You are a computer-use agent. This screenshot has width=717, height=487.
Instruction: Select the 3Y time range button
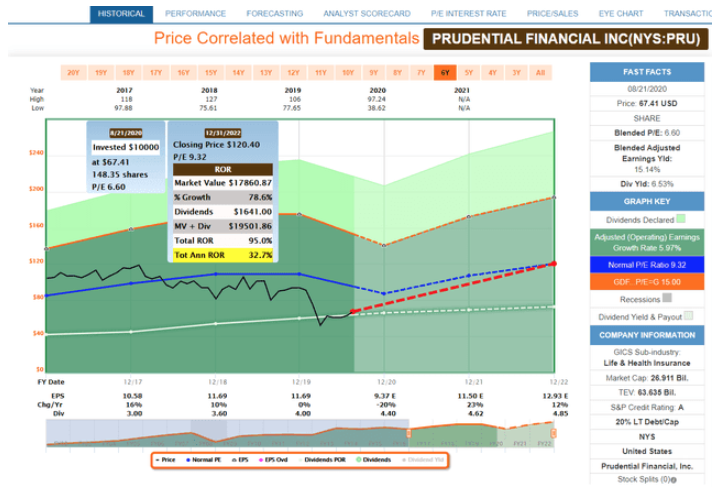click(516, 73)
